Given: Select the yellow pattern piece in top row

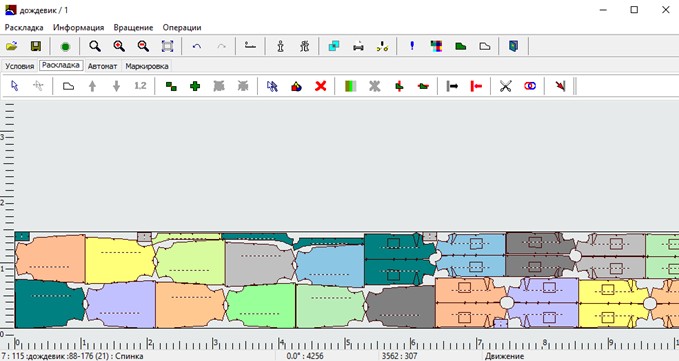Looking at the screenshot, I should [x=120, y=260].
